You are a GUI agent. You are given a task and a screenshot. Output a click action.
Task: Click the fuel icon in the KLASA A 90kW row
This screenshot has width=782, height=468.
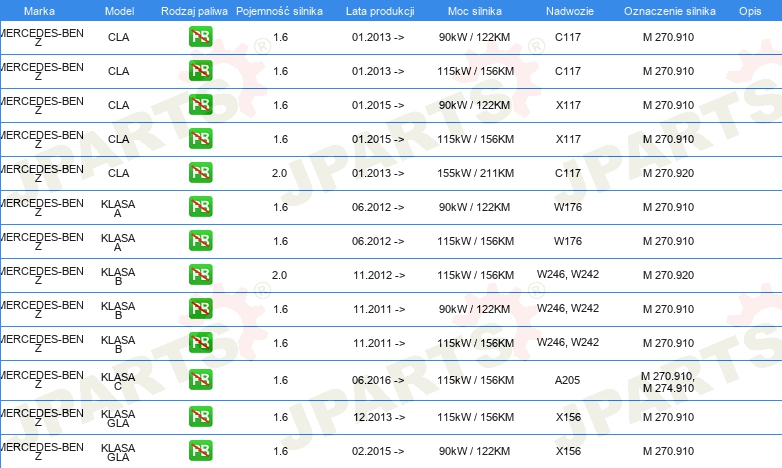(x=200, y=207)
